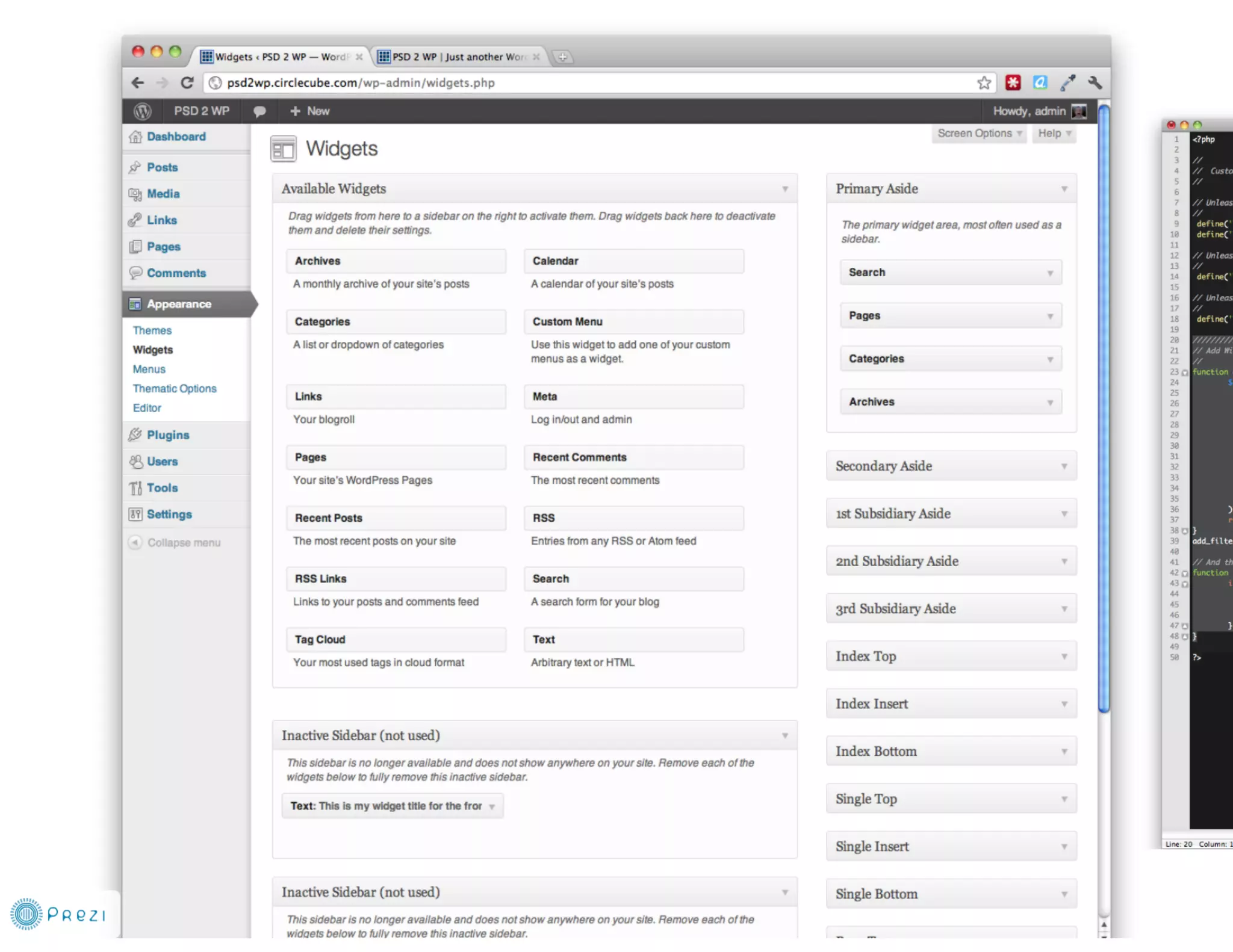1233x952 pixels.
Task: Open the Menus submenu item
Action: 149,369
